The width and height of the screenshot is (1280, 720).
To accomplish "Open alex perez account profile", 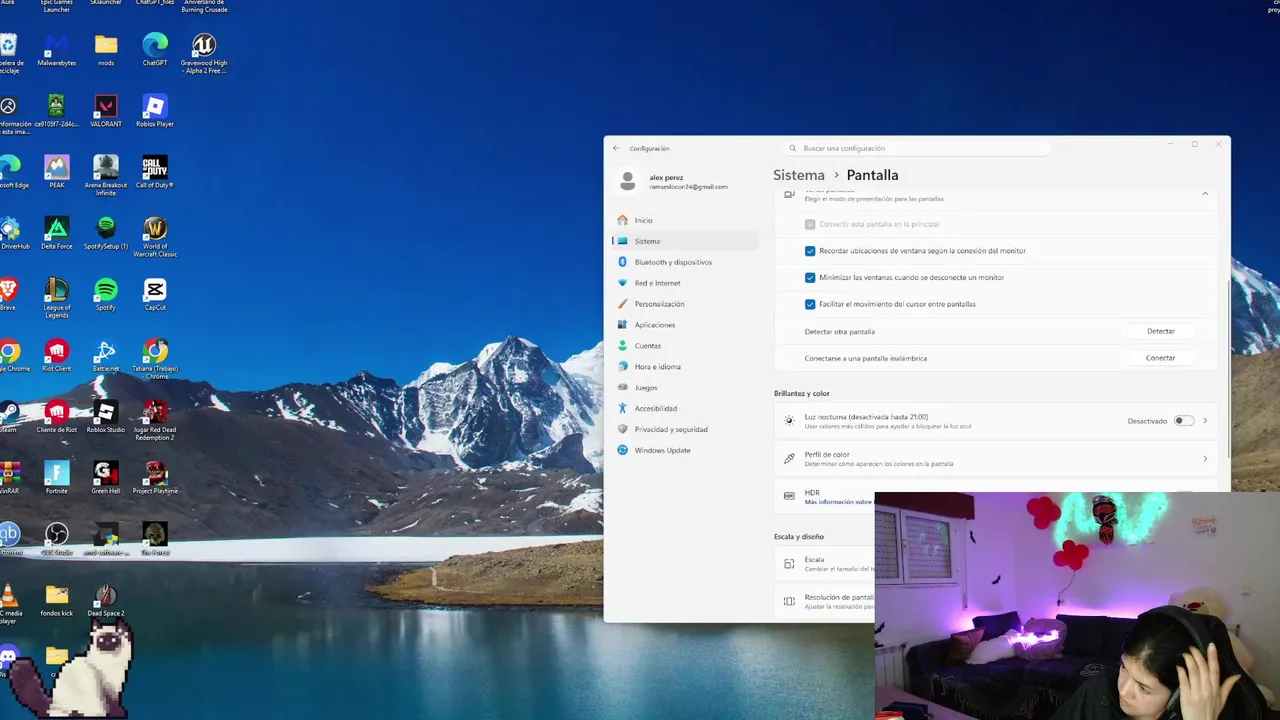I will click(675, 181).
